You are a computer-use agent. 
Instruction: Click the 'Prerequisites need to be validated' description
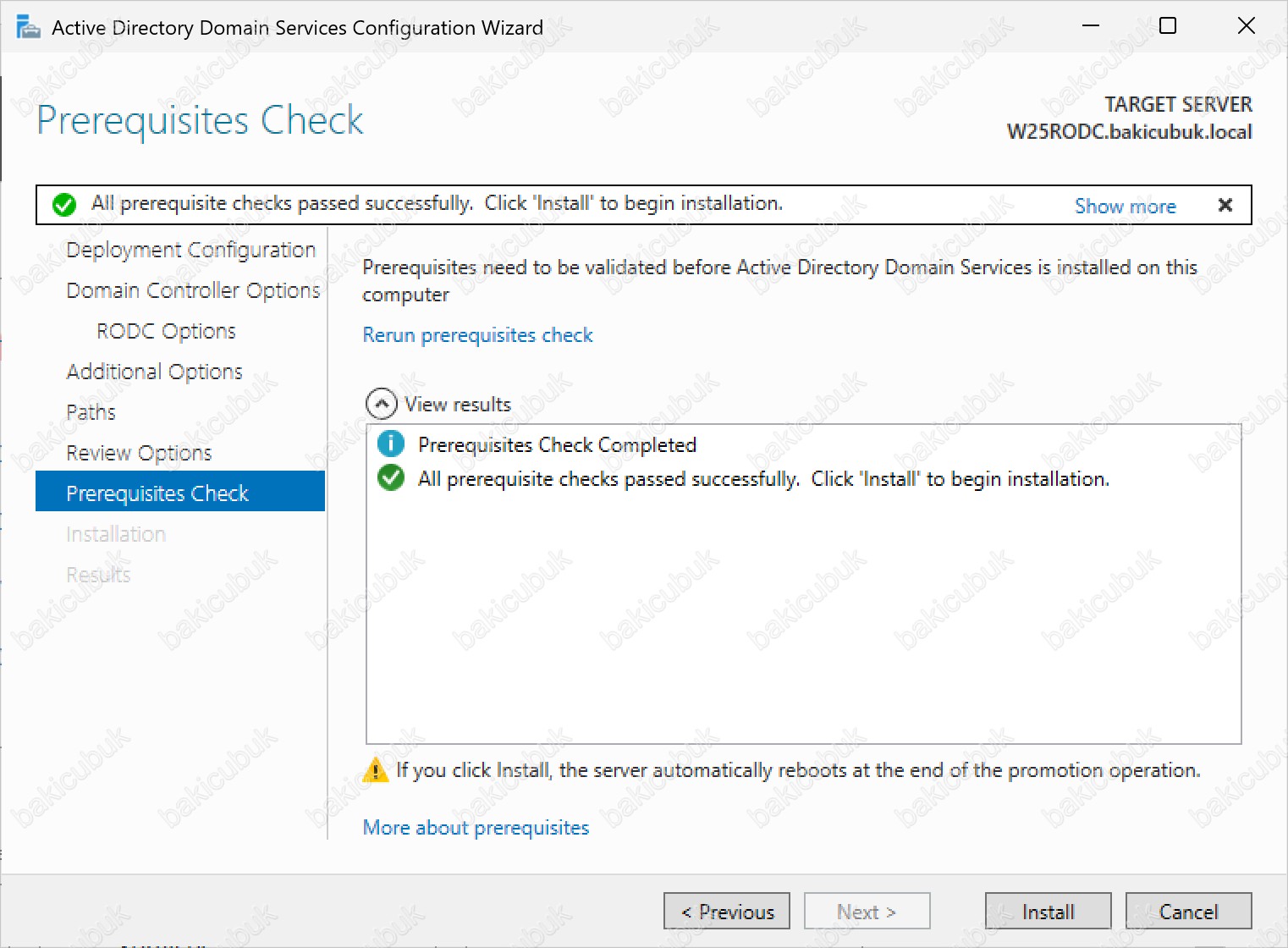click(x=780, y=280)
